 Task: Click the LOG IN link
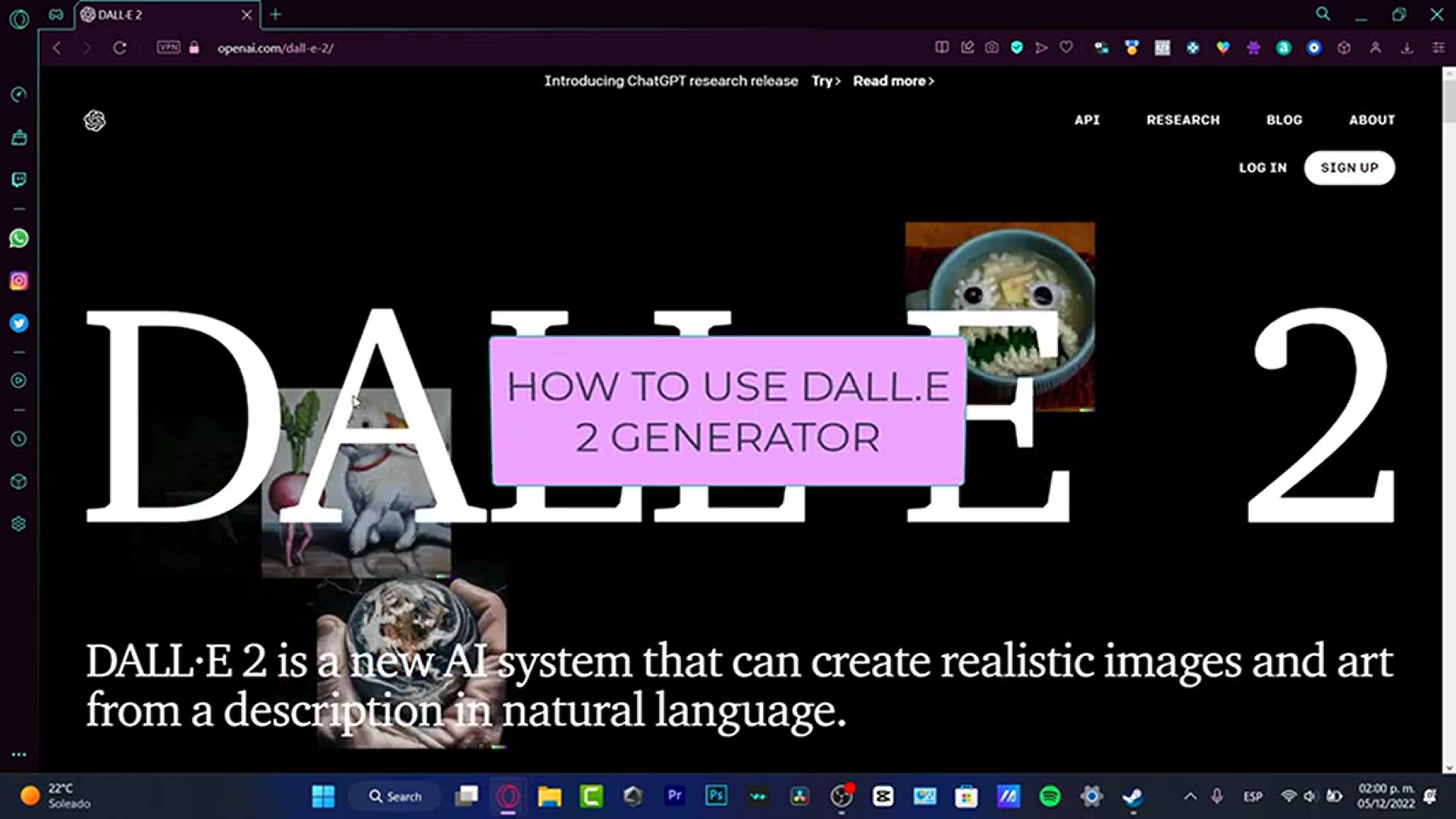[x=1263, y=168]
